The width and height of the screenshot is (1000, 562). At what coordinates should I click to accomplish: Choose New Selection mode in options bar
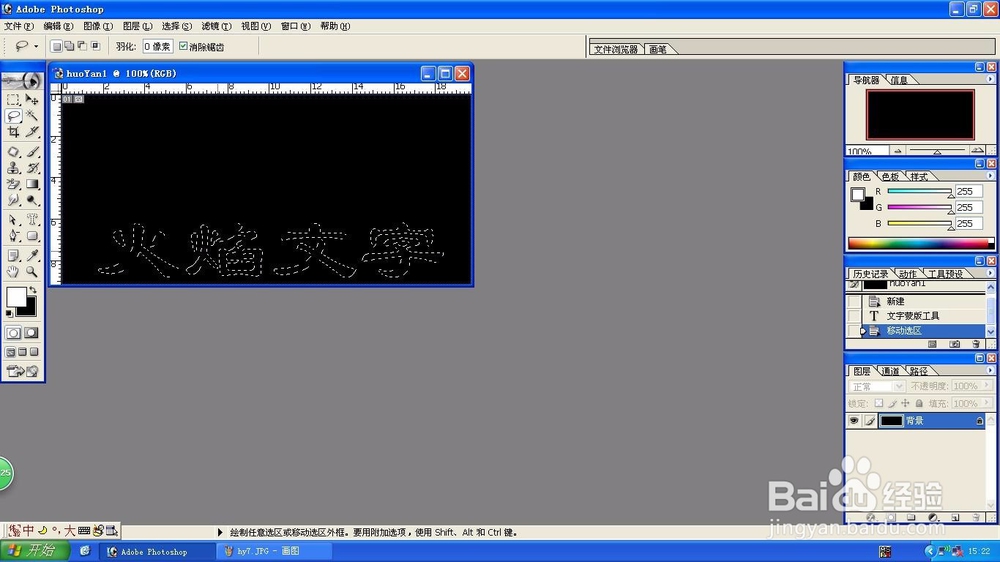tap(56, 46)
